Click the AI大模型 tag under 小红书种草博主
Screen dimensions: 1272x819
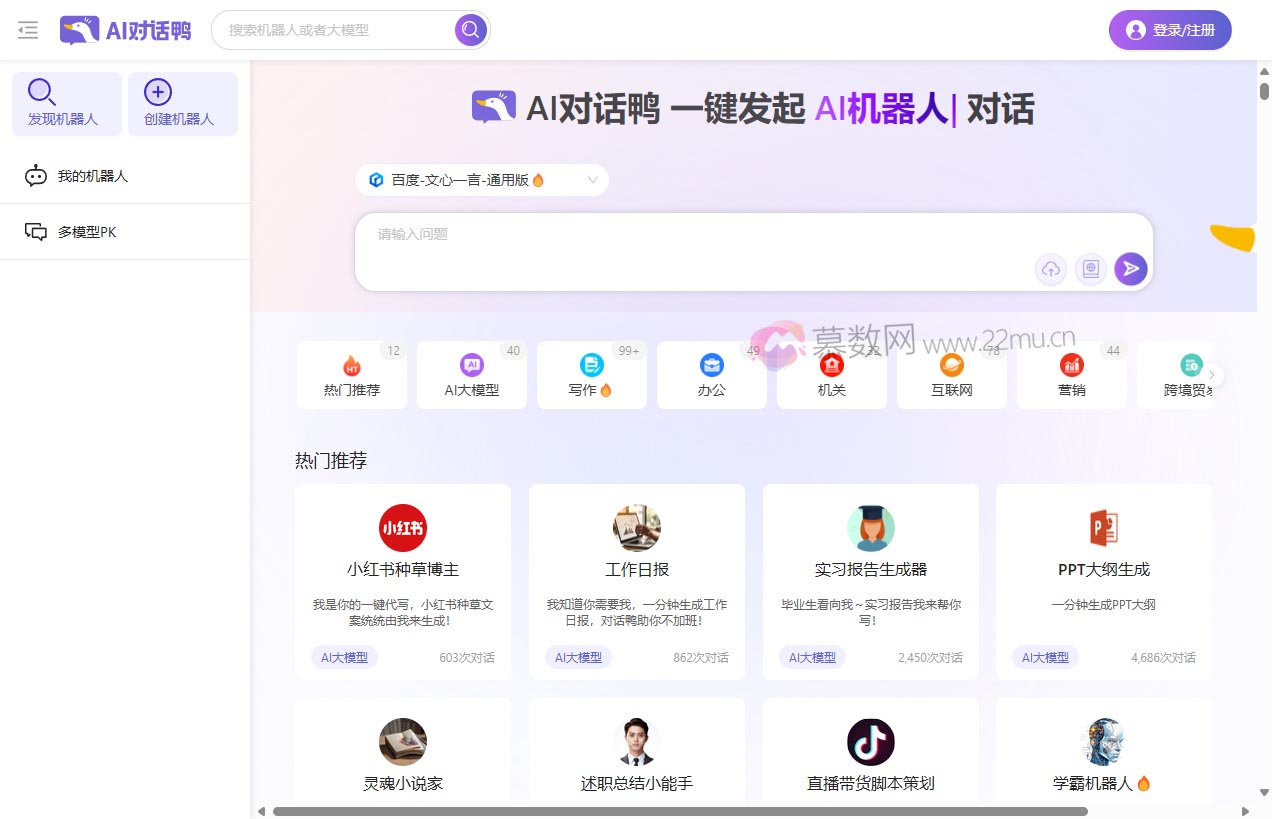(x=344, y=657)
